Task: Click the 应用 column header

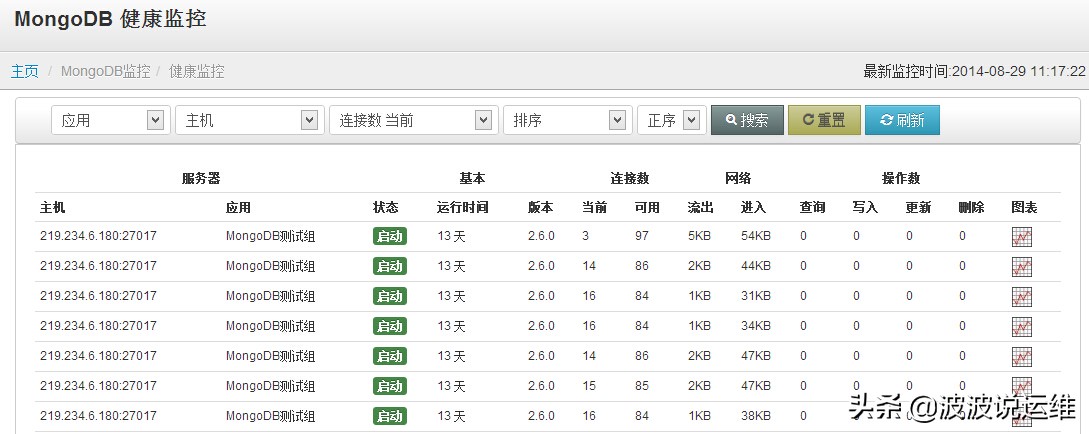Action: 238,207
